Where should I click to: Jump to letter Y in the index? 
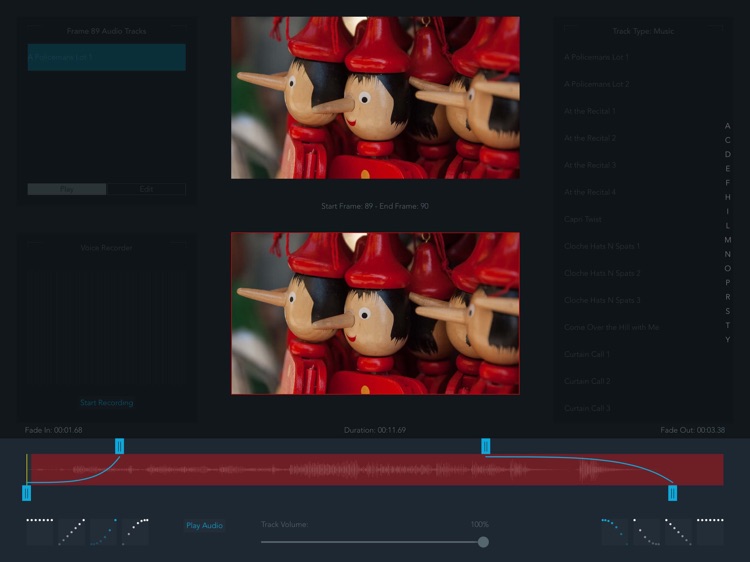(x=728, y=340)
